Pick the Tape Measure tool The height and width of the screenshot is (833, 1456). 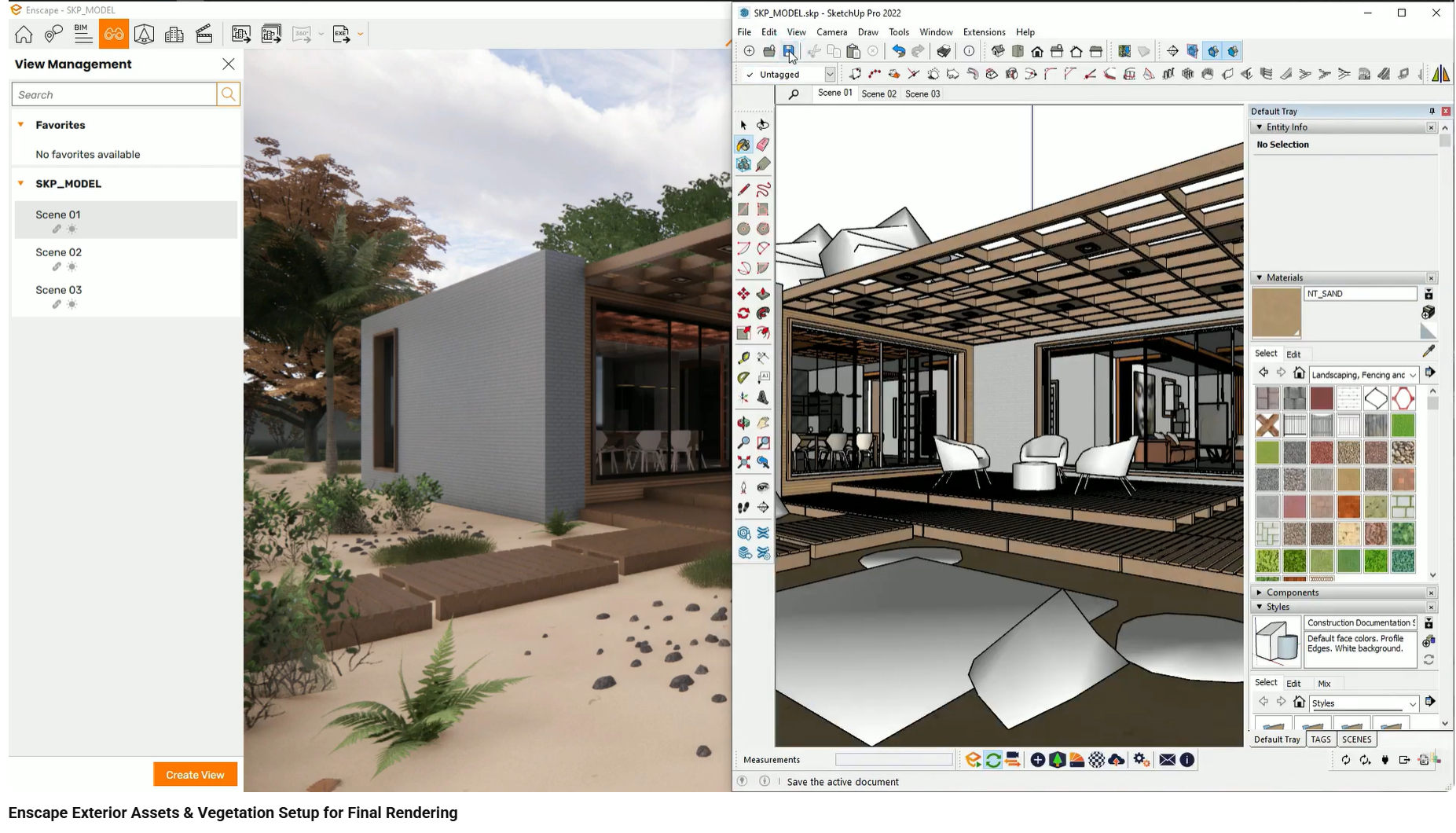[x=743, y=358]
